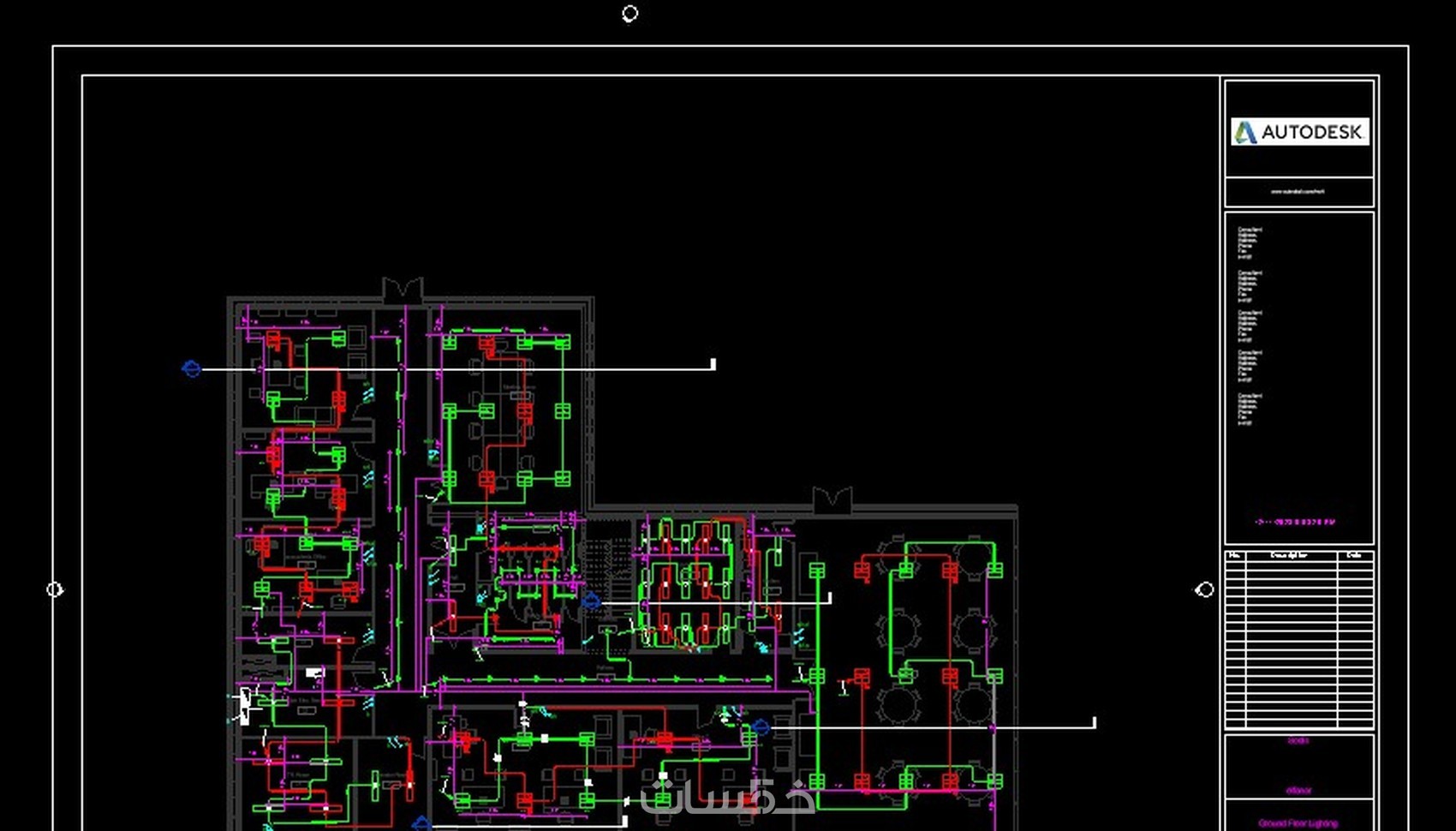Open the www.autodesk.com/revit link
1456x831 pixels.
tap(1298, 192)
